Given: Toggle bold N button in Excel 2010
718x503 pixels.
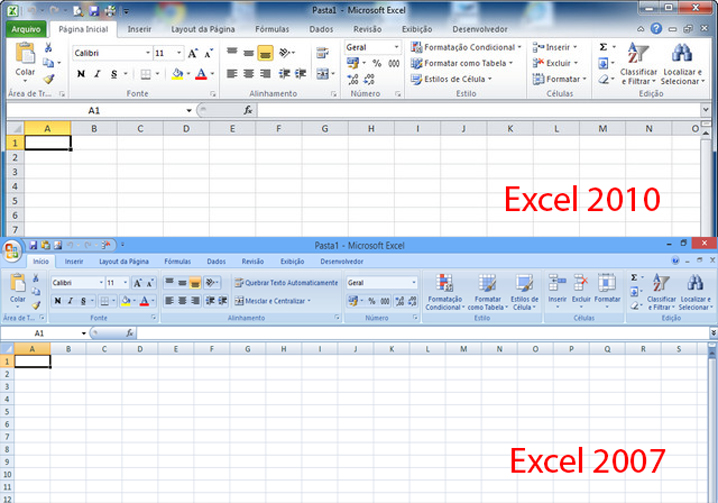Looking at the screenshot, I should click(81, 74).
